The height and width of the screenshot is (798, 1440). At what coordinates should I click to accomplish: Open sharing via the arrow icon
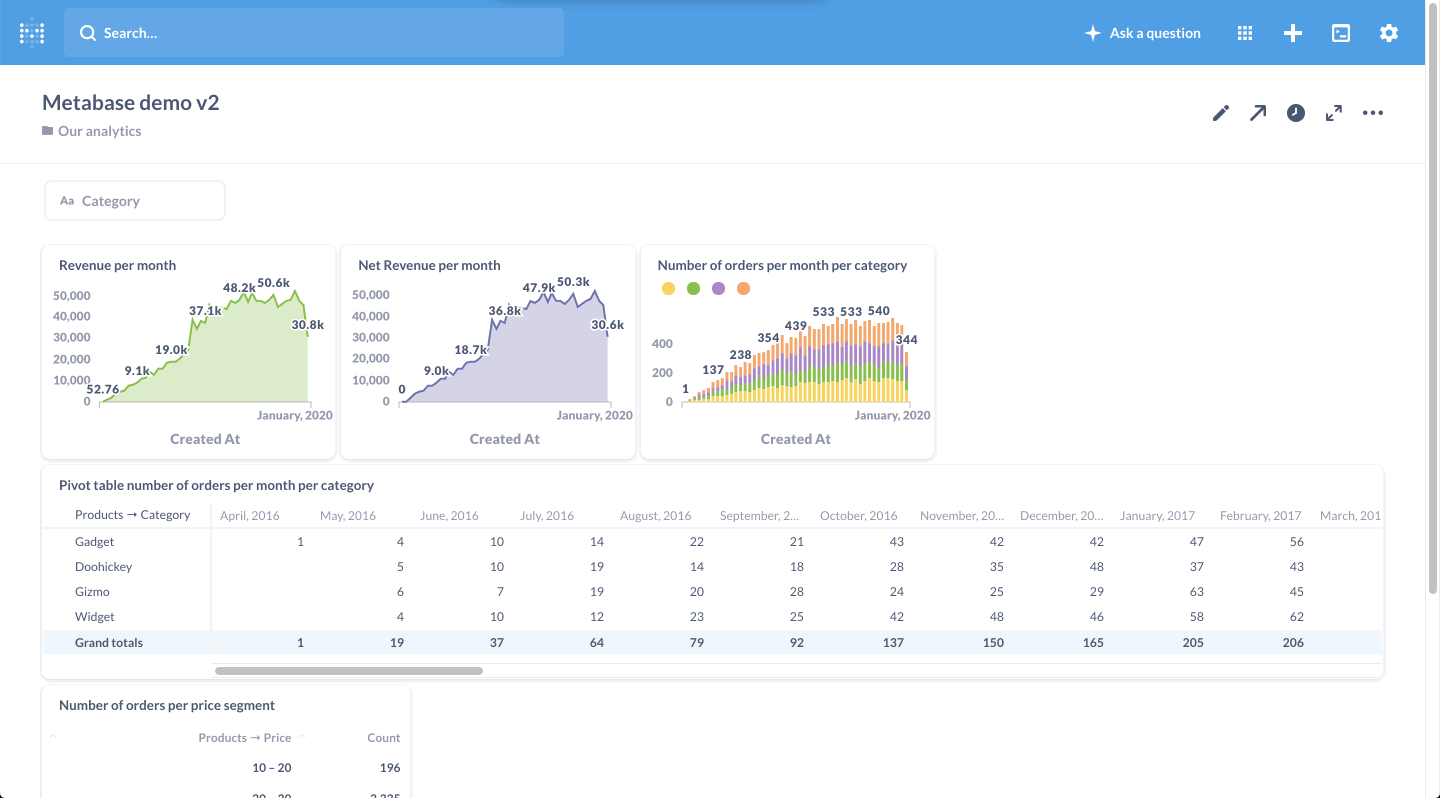(x=1258, y=113)
